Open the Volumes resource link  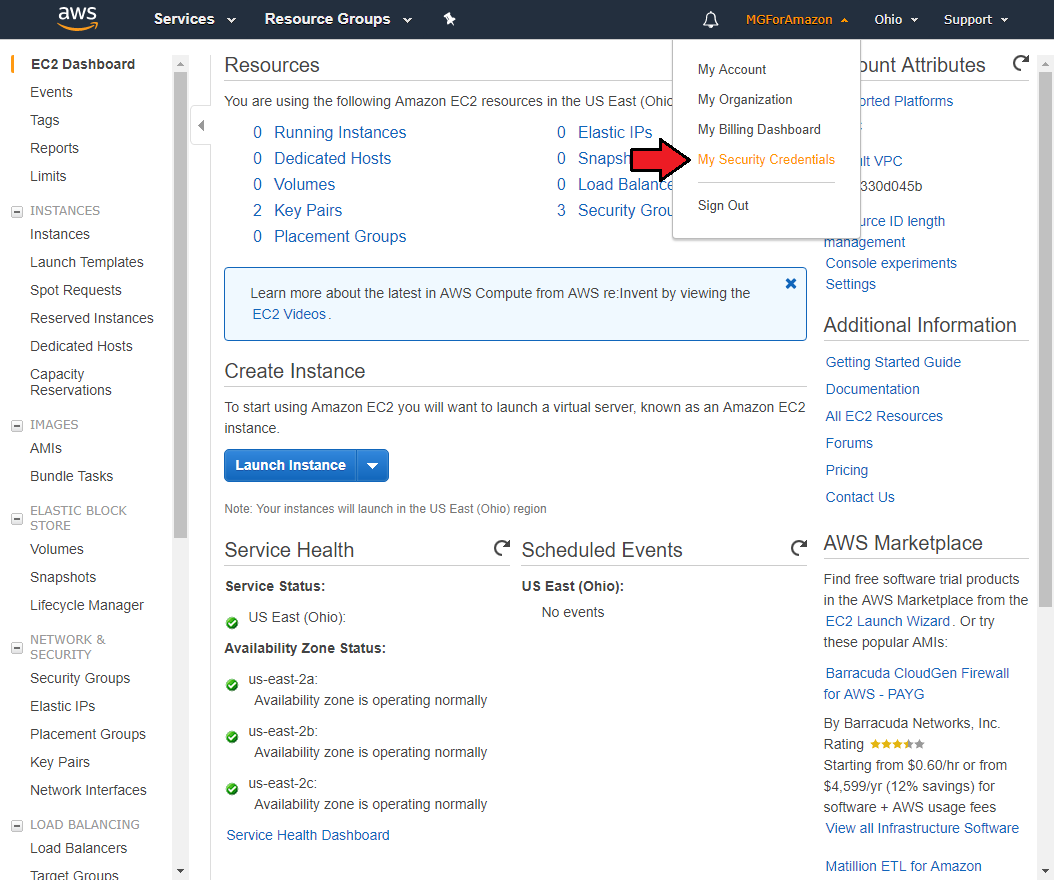pos(305,184)
